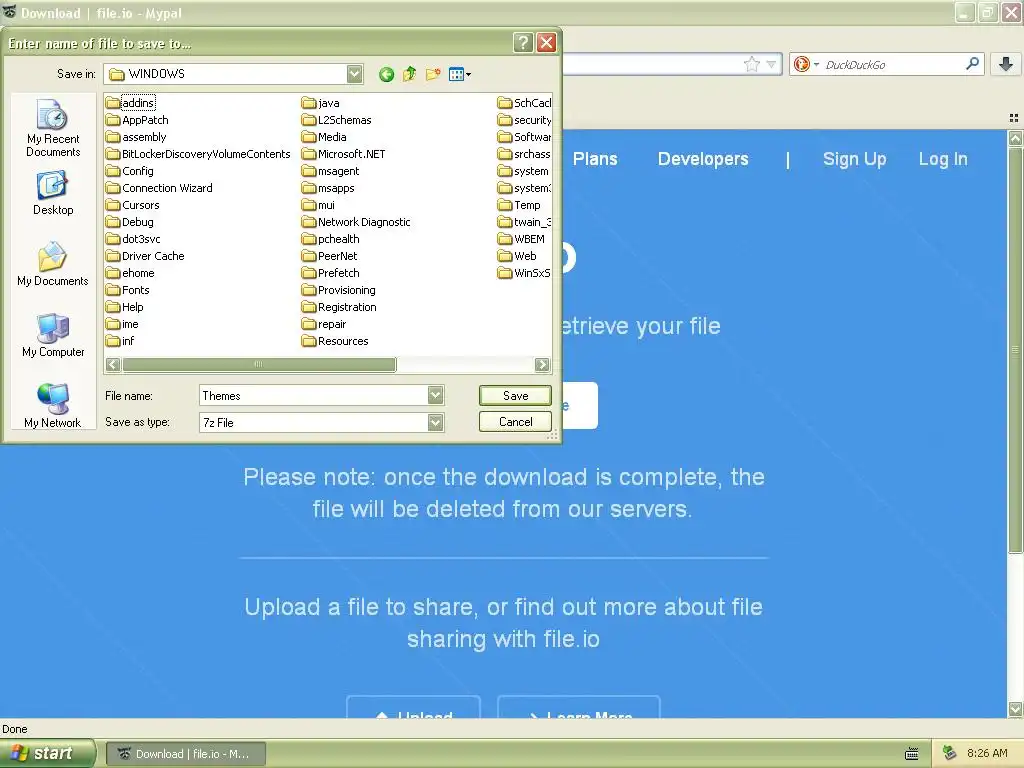Screen dimensions: 1024x768
Task: Click the dialog Help question mark button
Action: tap(522, 43)
